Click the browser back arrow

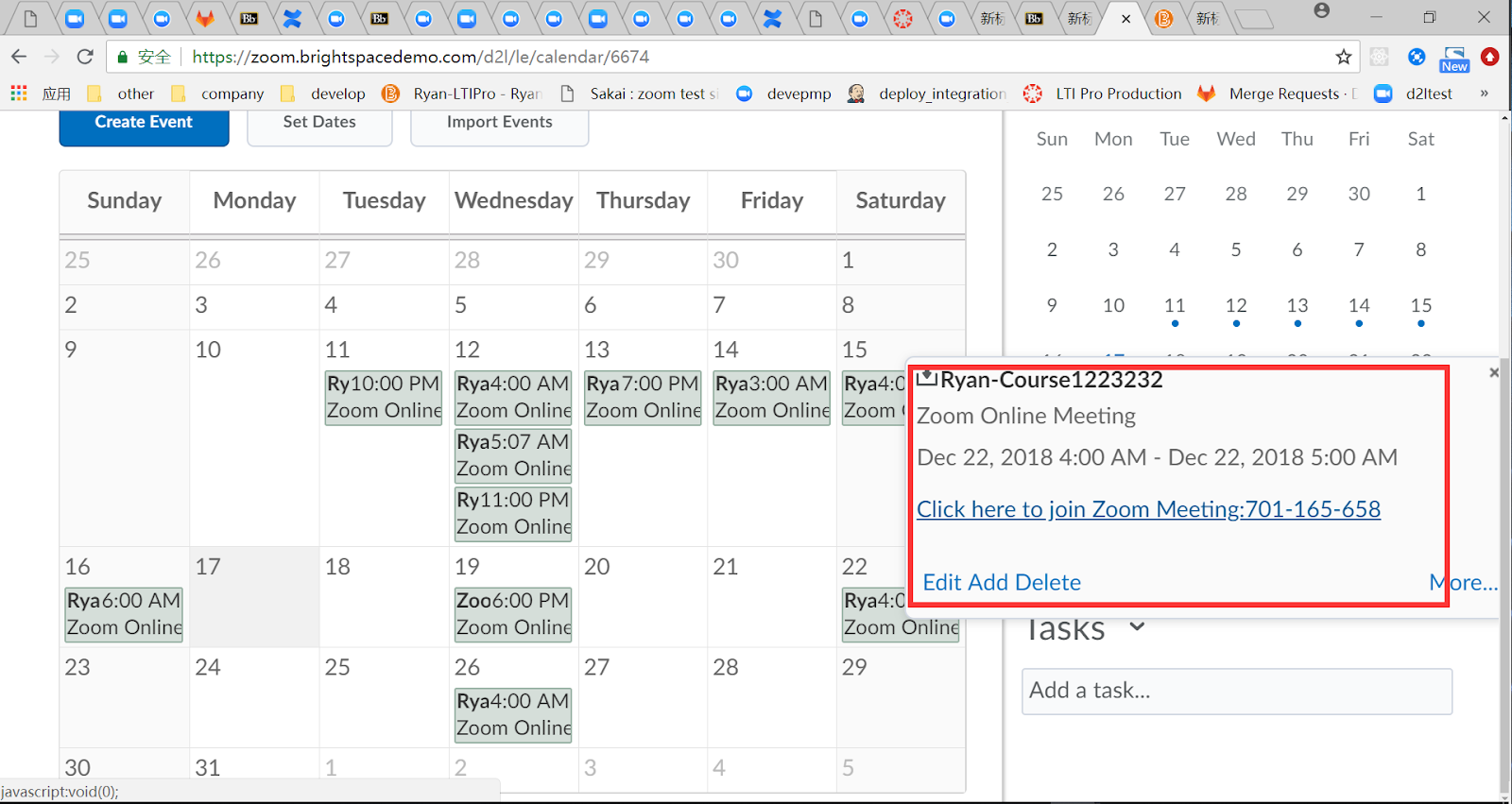tap(19, 57)
